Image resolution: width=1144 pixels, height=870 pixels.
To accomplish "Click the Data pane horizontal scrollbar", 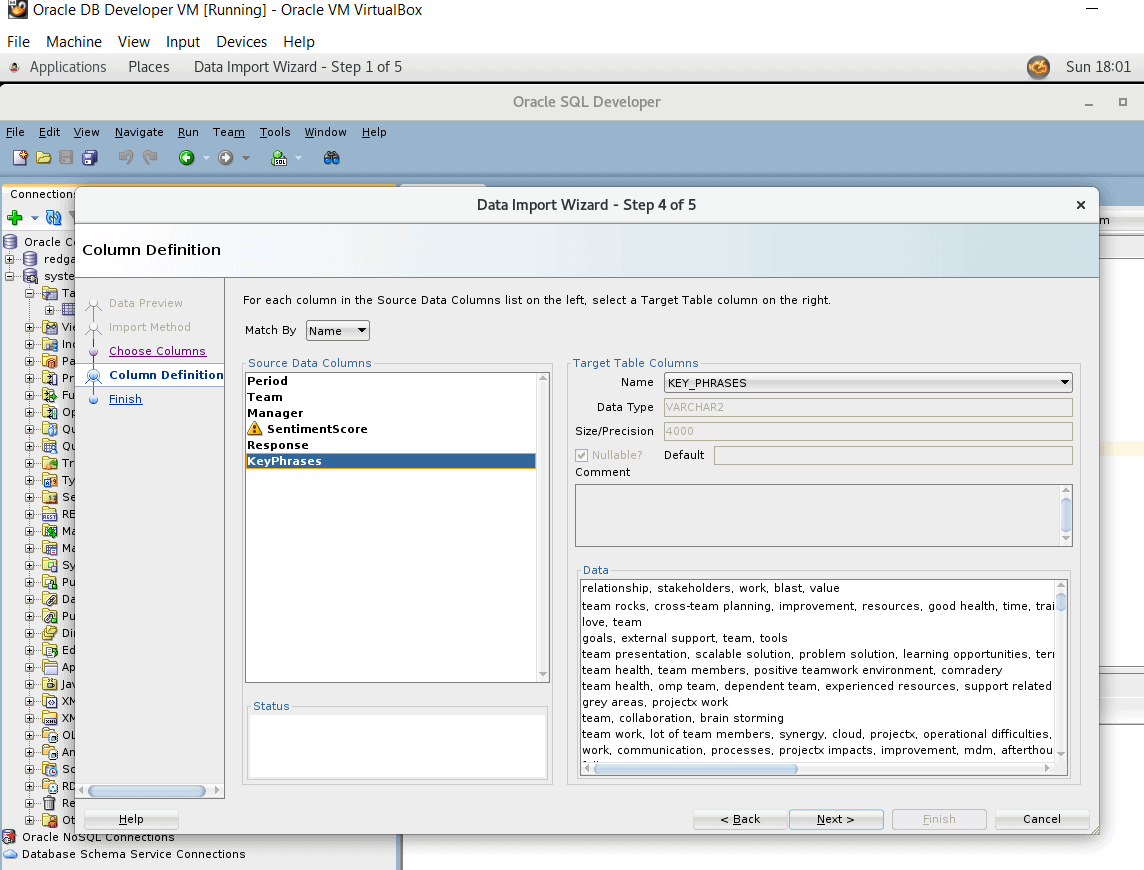I will (816, 769).
